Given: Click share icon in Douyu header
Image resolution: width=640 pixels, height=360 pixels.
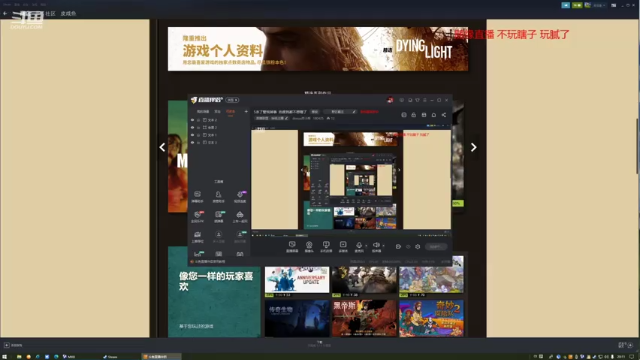Looking at the screenshot, I should coord(444,115).
